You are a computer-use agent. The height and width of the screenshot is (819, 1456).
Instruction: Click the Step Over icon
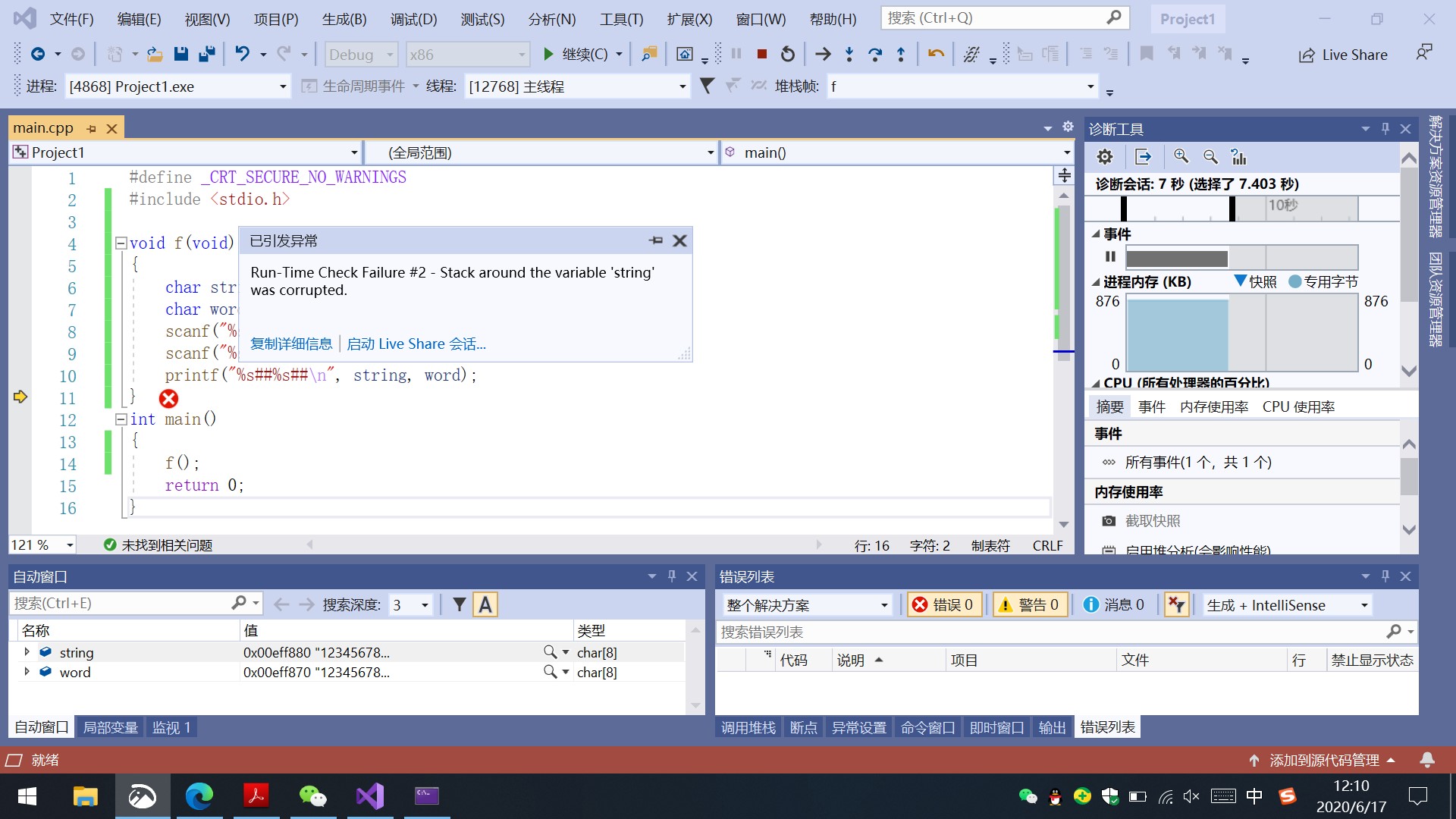click(874, 54)
